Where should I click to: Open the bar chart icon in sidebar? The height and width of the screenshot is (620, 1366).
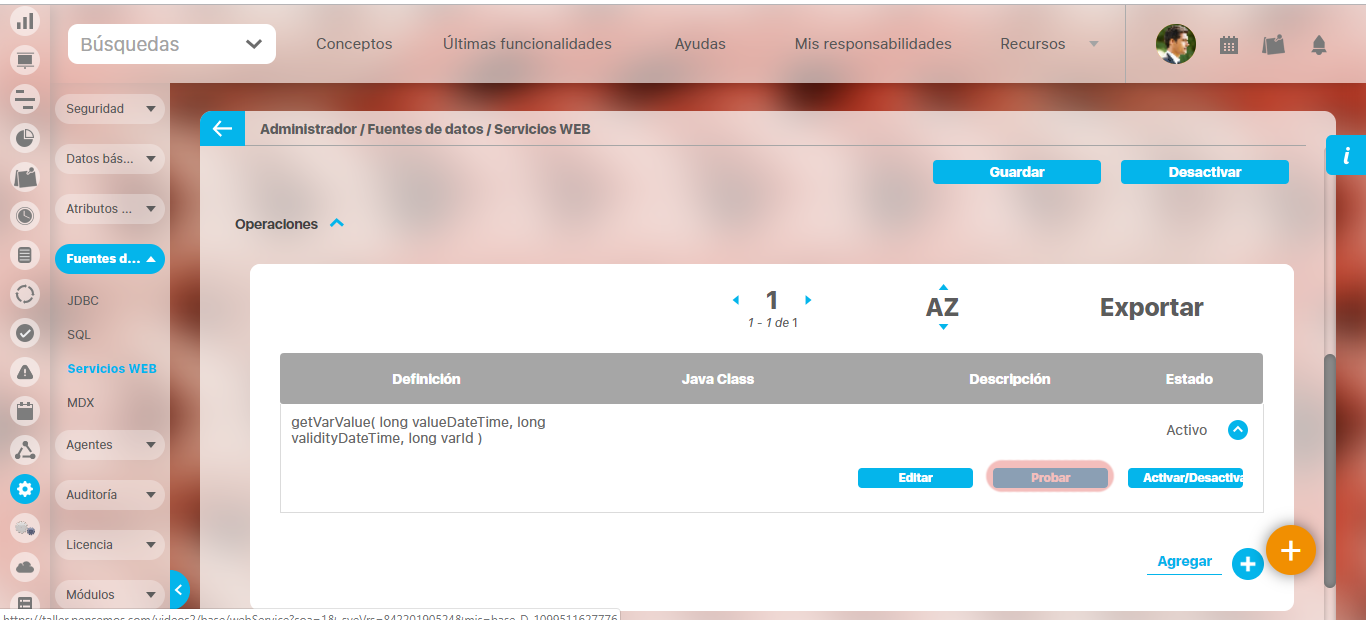point(25,20)
